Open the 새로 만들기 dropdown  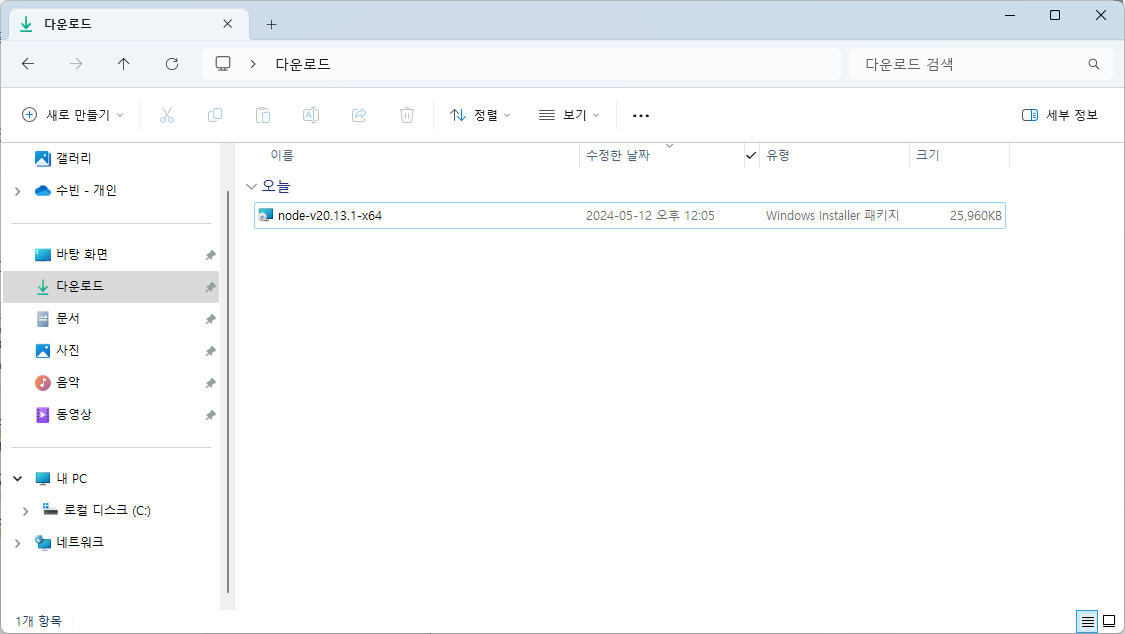(x=72, y=115)
